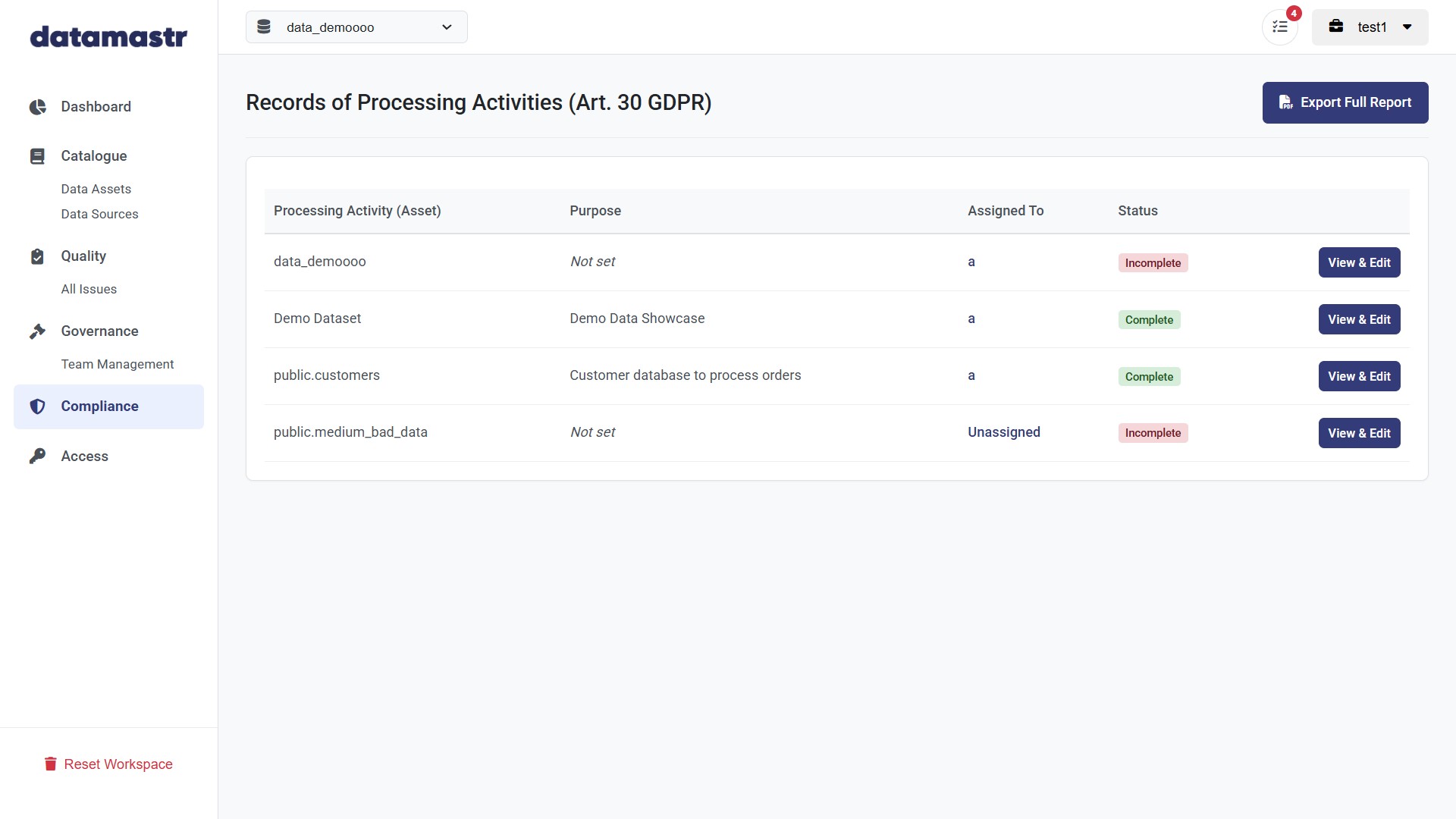This screenshot has width=1456, height=819.
Task: Click the Dashboard pie chart icon
Action: click(37, 107)
